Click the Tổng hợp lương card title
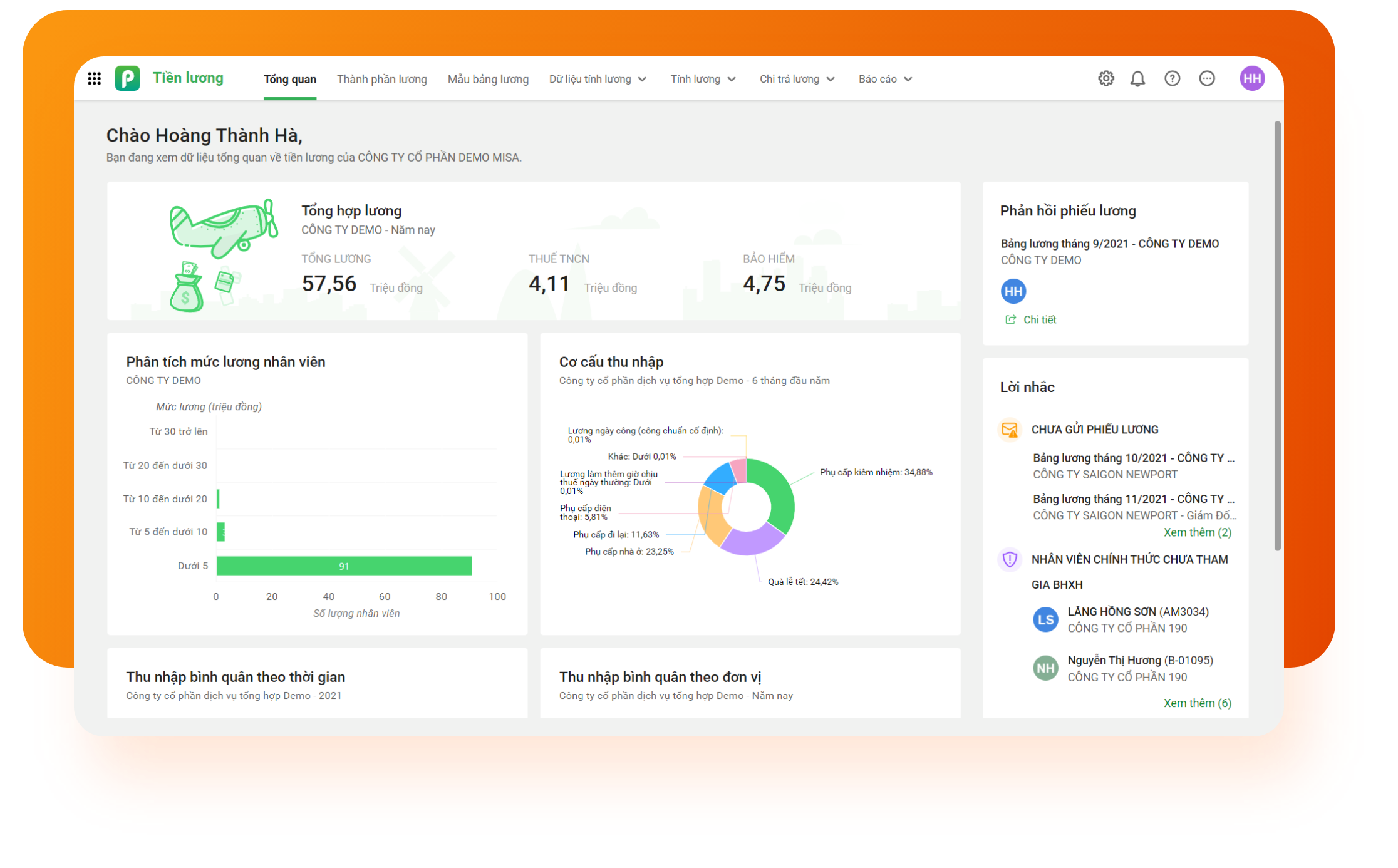The height and width of the screenshot is (868, 1398). pyautogui.click(x=351, y=211)
